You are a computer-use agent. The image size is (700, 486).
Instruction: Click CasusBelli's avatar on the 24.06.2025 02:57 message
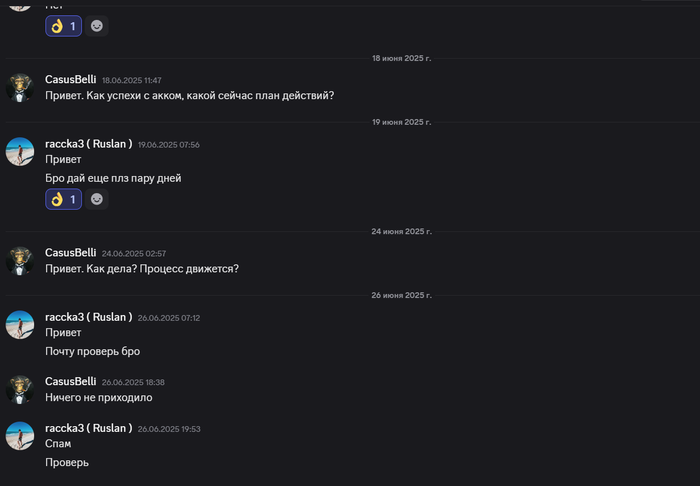click(20, 260)
